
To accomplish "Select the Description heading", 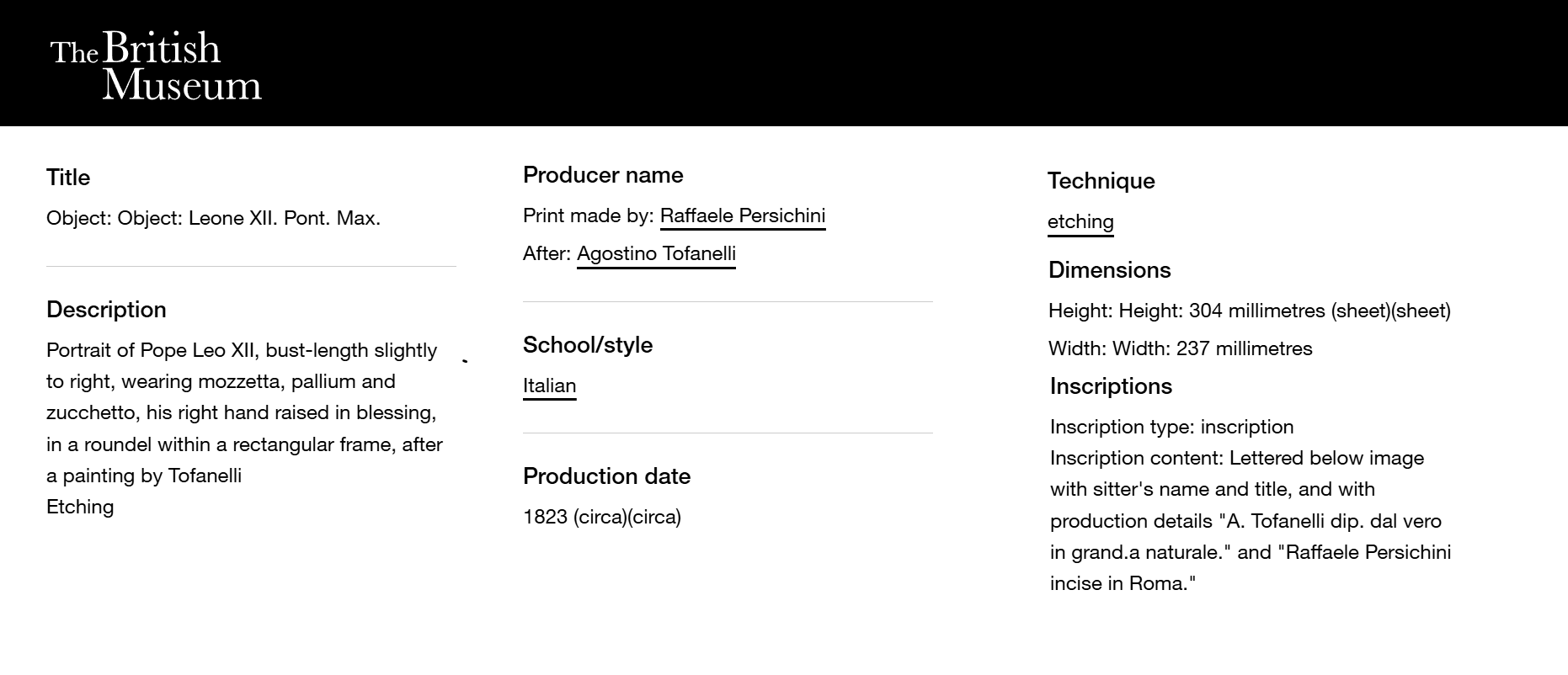I will [106, 310].
